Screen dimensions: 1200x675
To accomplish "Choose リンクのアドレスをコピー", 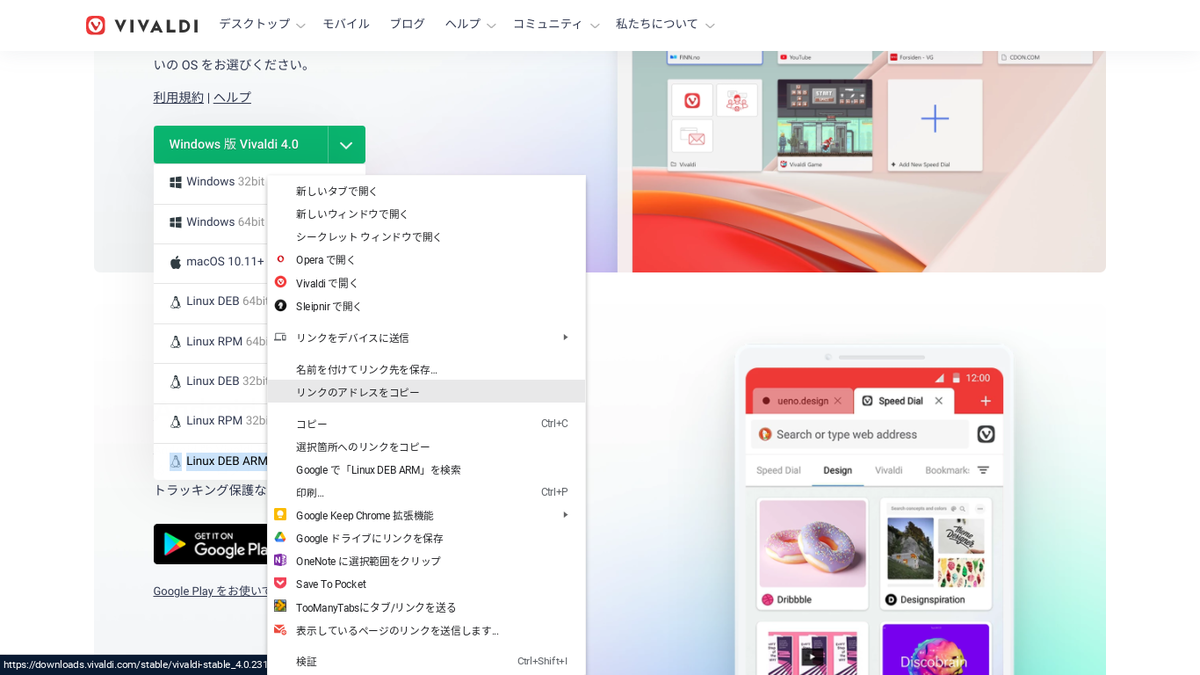I will point(427,392).
